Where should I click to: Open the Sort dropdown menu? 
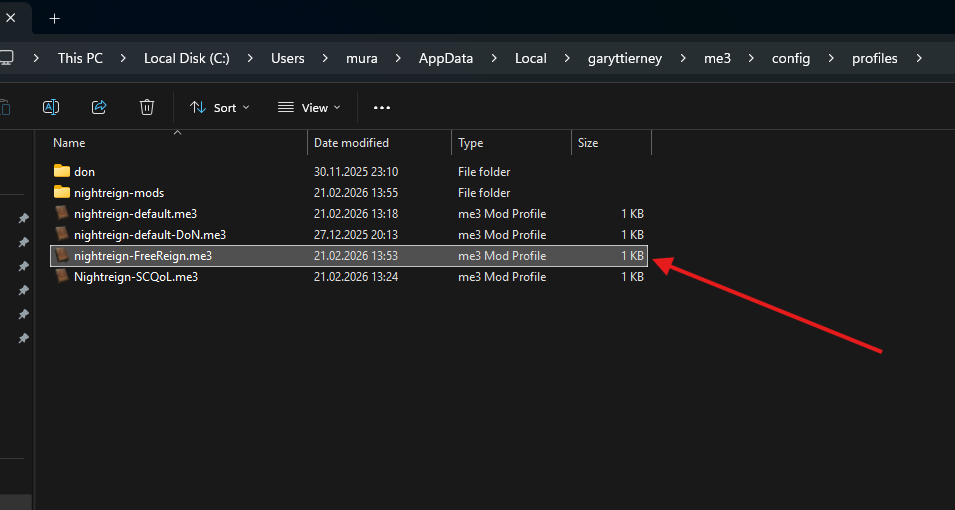point(220,107)
